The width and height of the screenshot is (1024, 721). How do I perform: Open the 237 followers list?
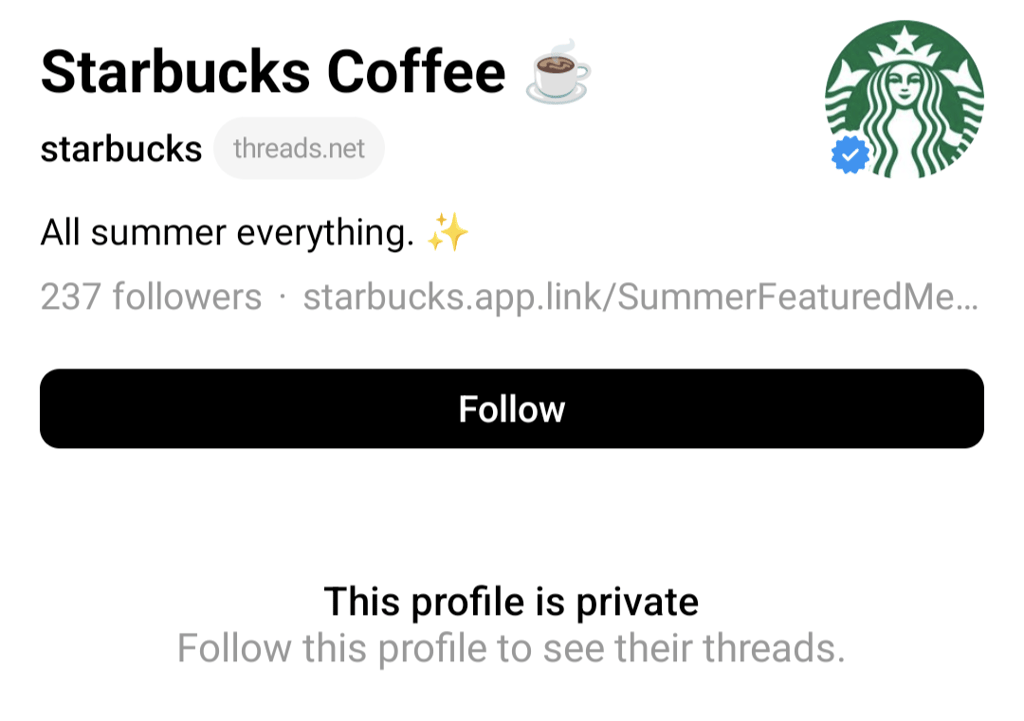point(150,297)
